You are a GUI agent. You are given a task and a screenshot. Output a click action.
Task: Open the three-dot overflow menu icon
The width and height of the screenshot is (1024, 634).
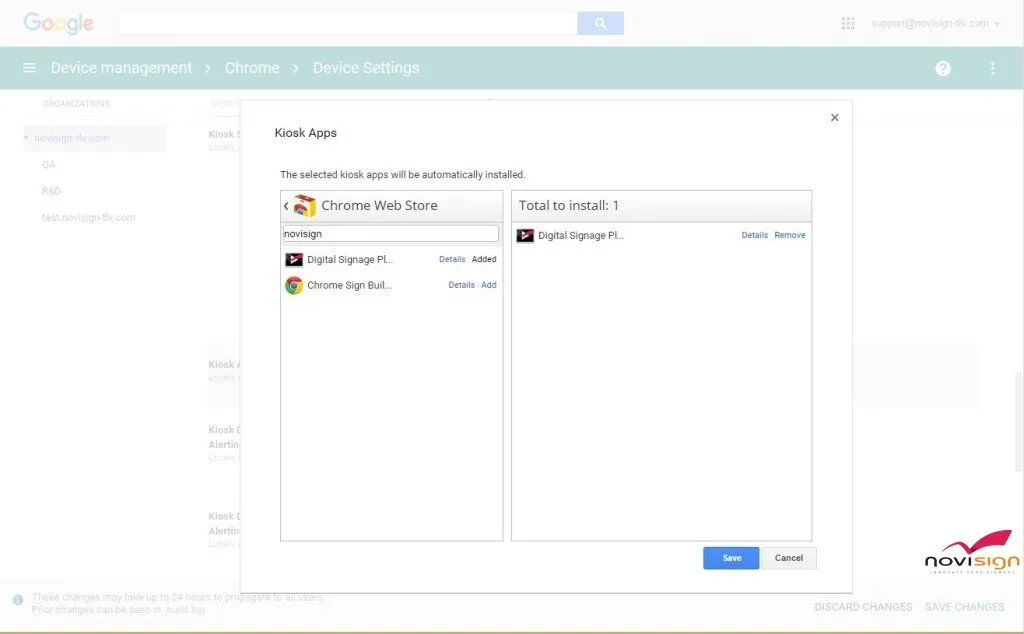click(992, 68)
